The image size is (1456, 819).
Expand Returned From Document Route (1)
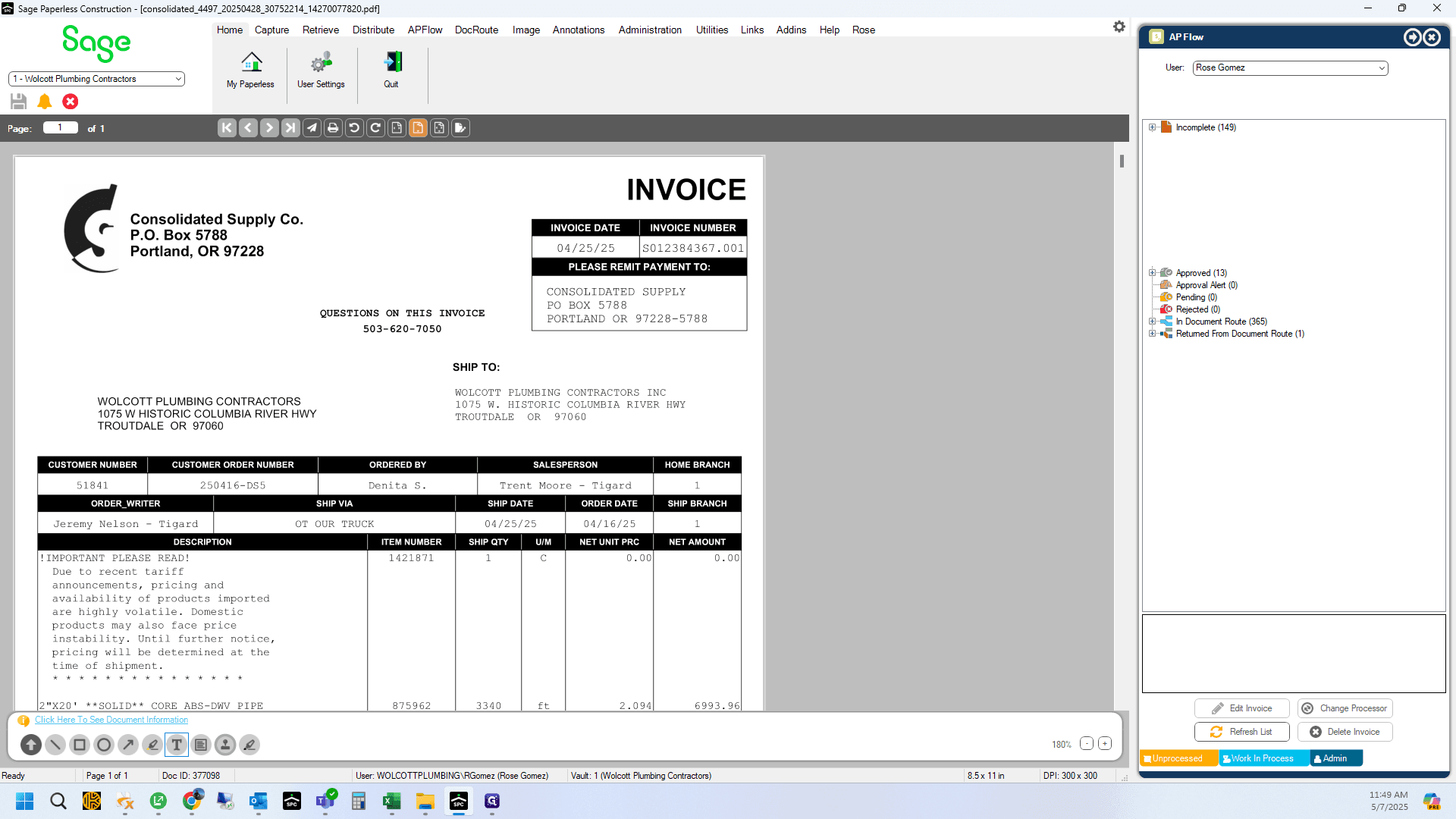pos(1152,334)
